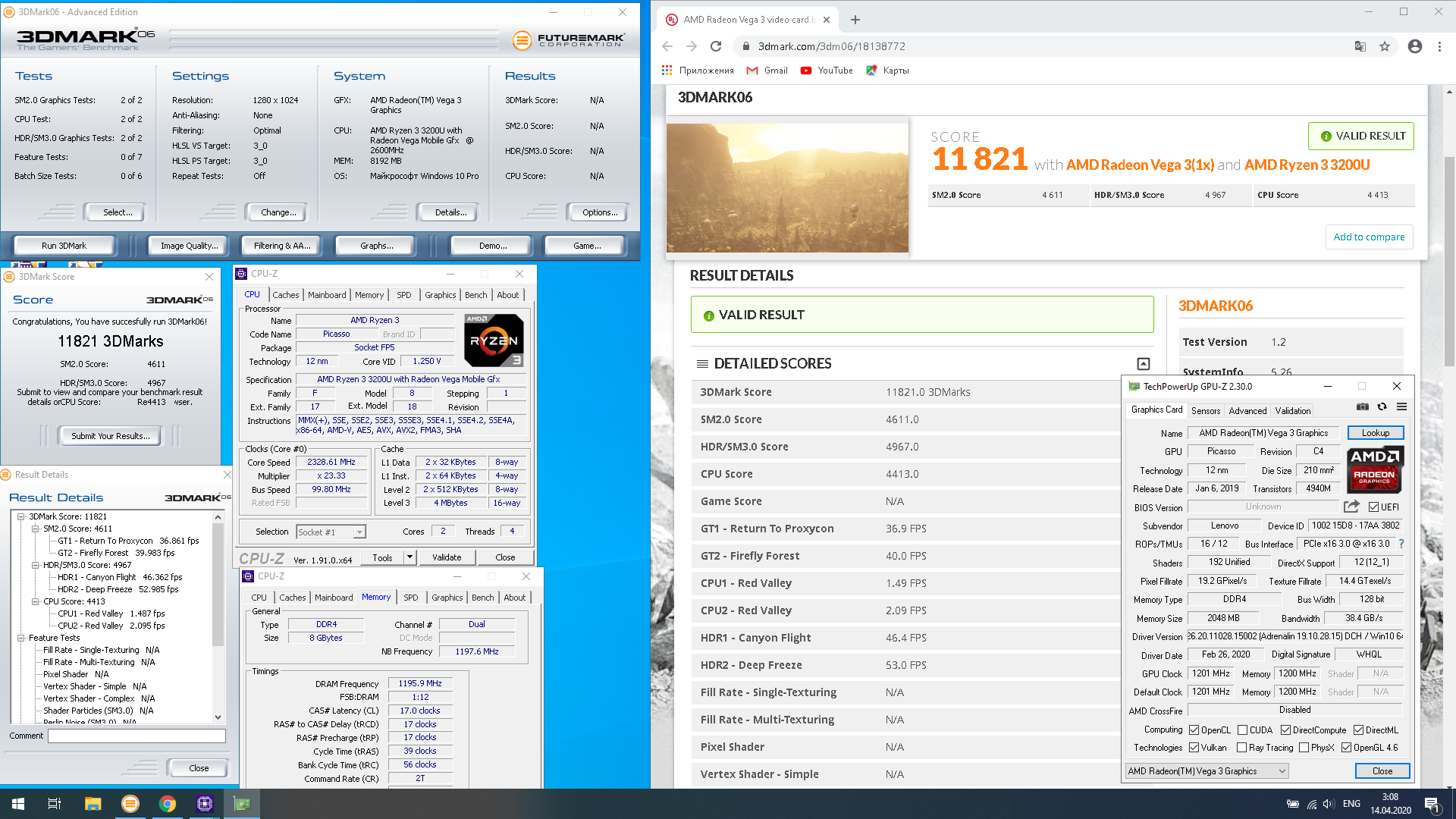Click the Bus Interface question mark in GPU-Z
1456x819 pixels.
[x=1401, y=544]
